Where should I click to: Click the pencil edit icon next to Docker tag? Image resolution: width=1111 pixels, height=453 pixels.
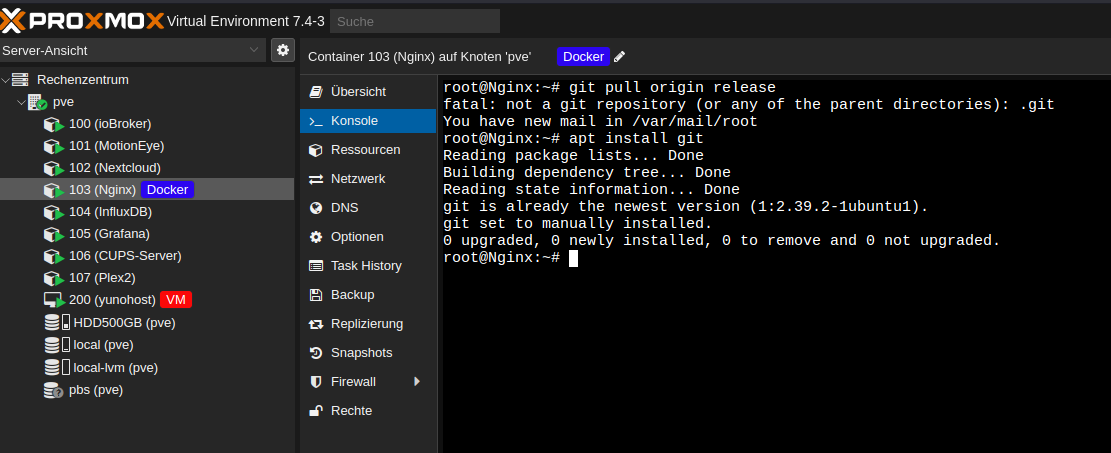pos(619,57)
